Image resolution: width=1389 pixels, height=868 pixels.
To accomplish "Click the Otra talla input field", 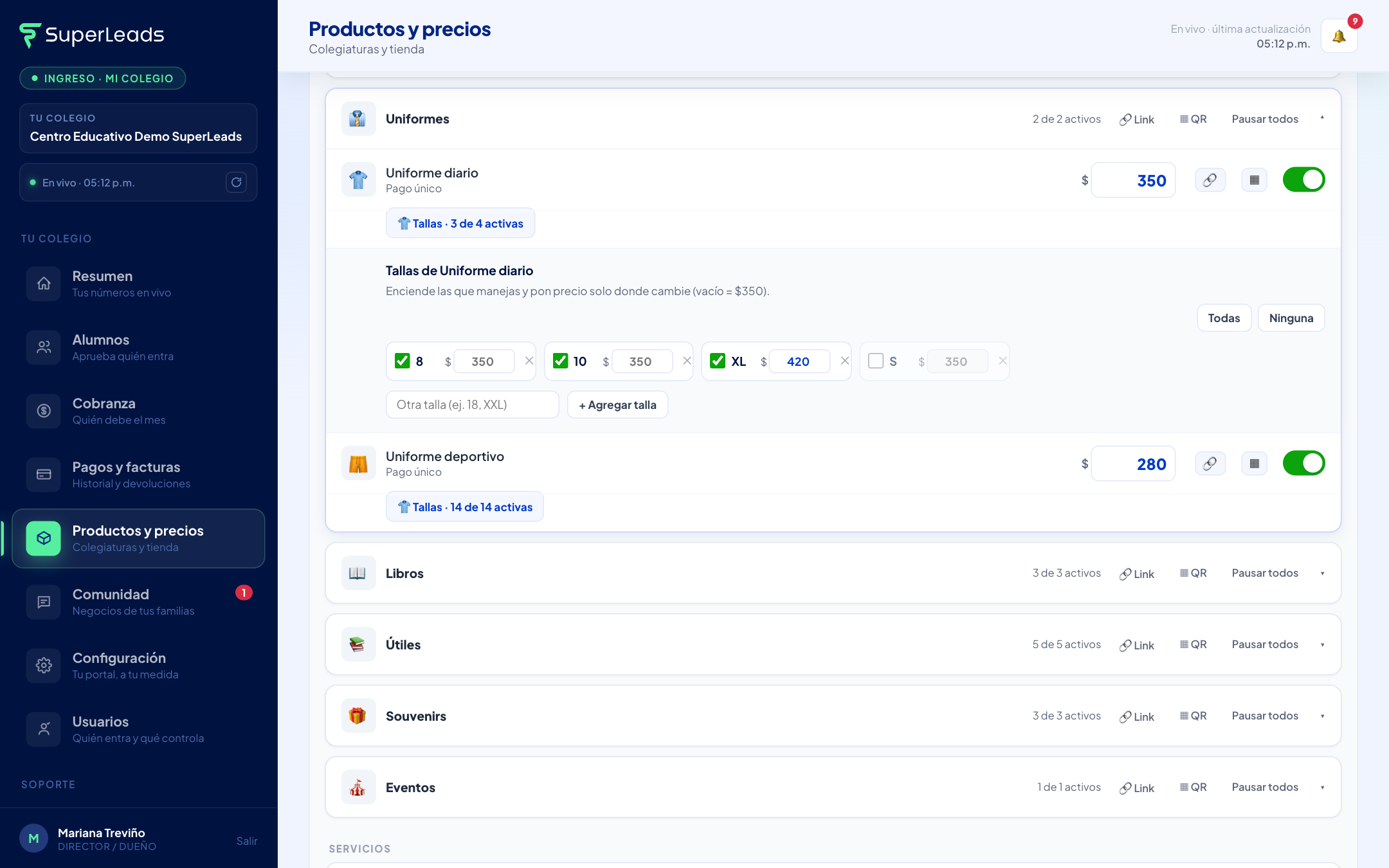I will click(473, 404).
